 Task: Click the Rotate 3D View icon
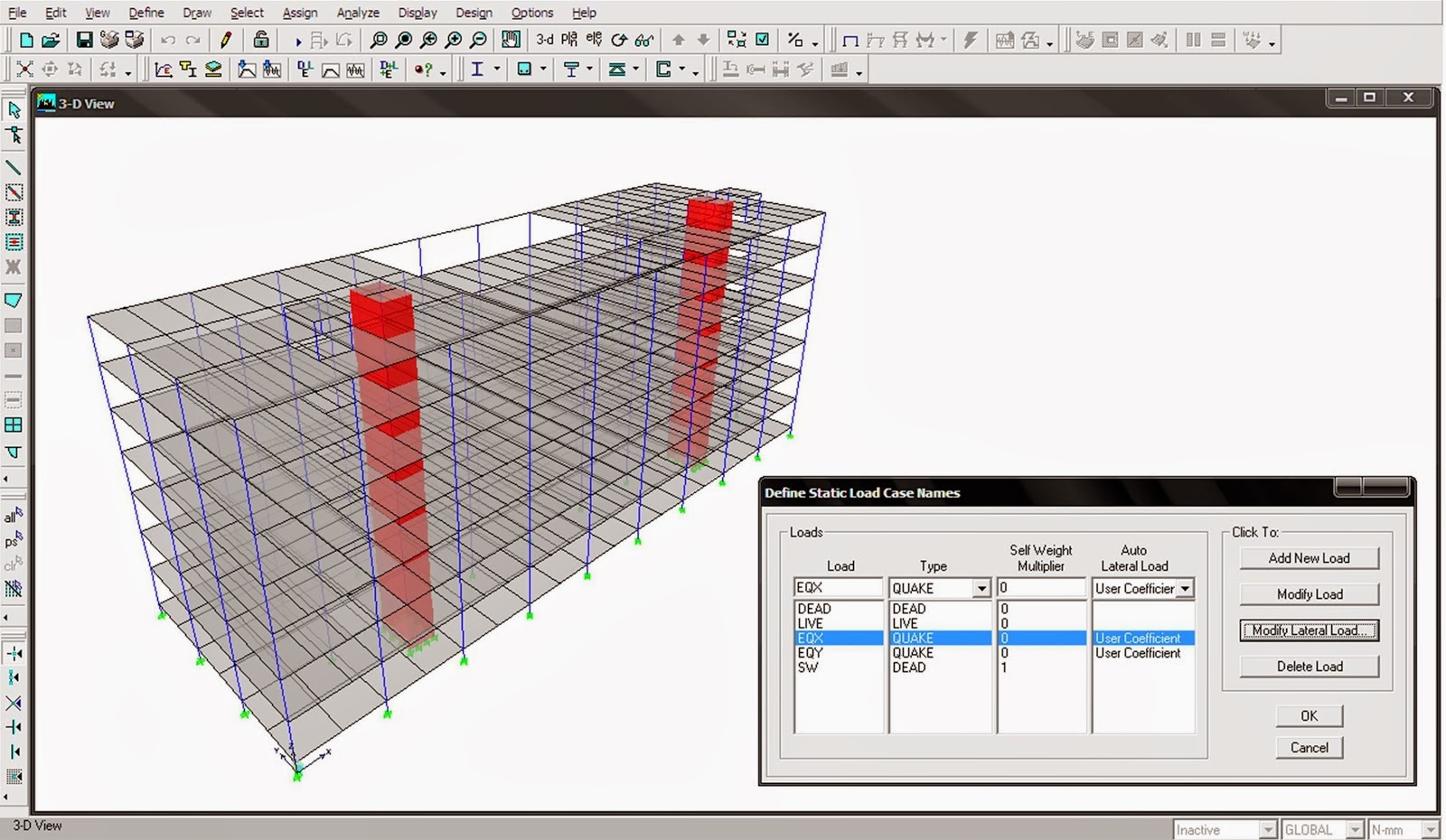[x=620, y=40]
